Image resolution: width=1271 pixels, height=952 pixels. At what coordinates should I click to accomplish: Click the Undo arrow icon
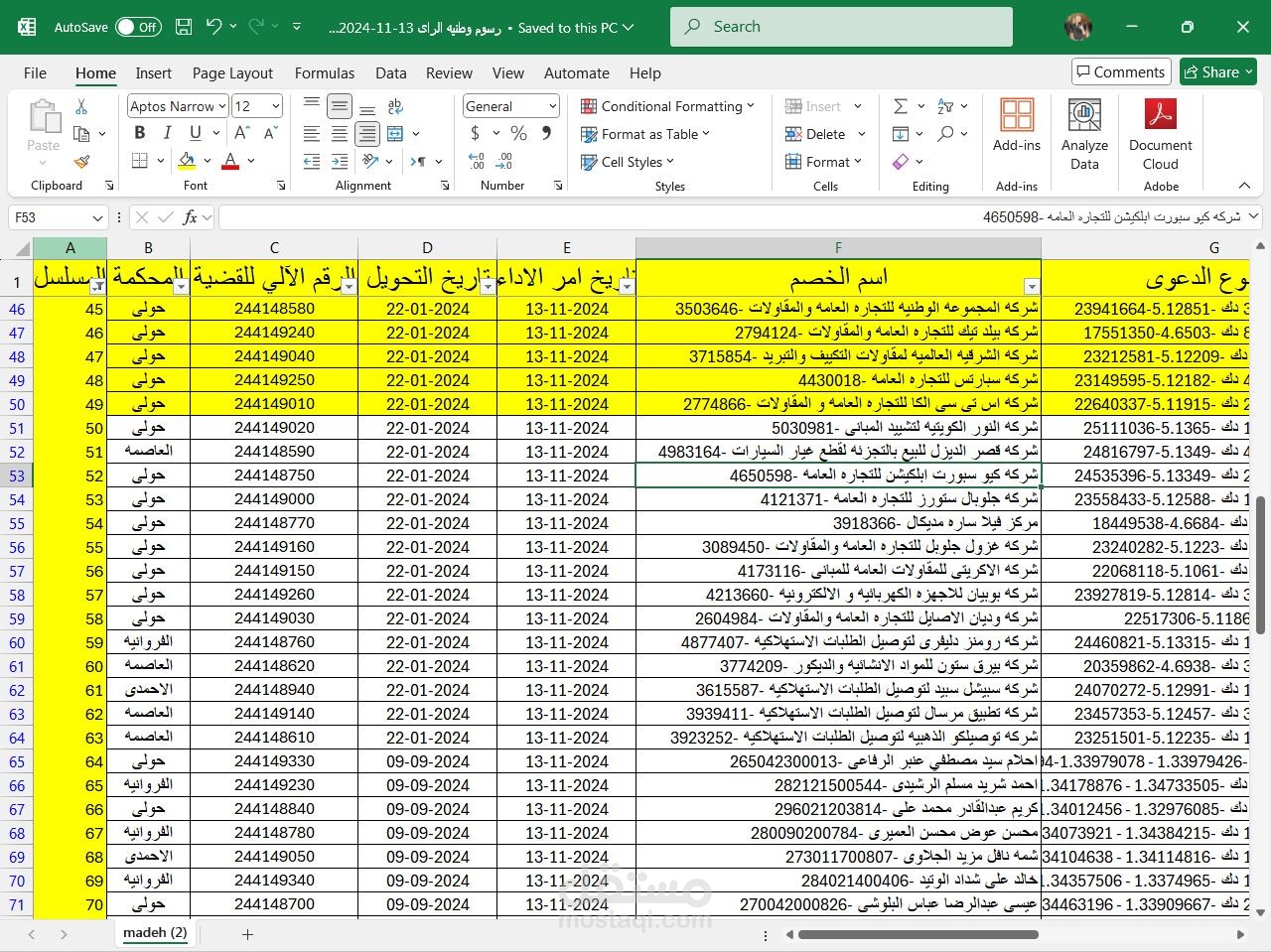[x=213, y=27]
